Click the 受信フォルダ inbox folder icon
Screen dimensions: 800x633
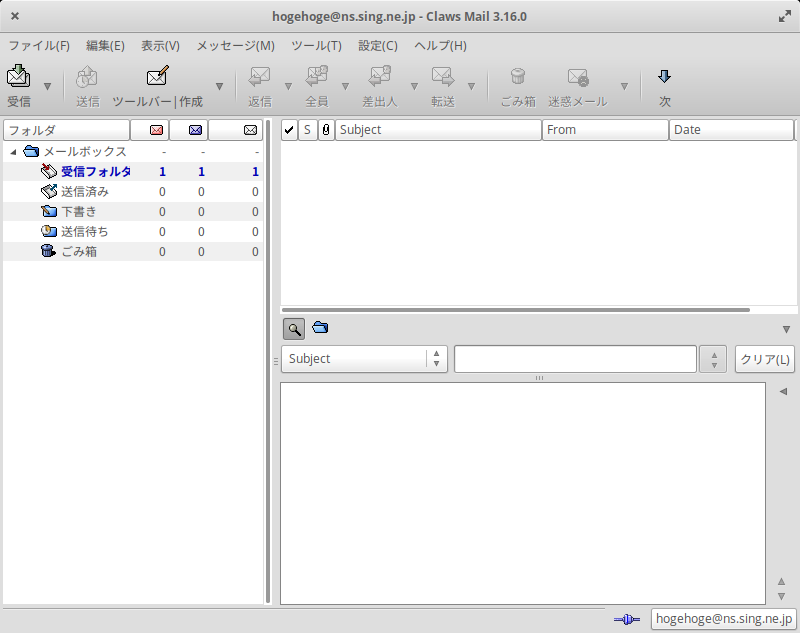pyautogui.click(x=48, y=171)
